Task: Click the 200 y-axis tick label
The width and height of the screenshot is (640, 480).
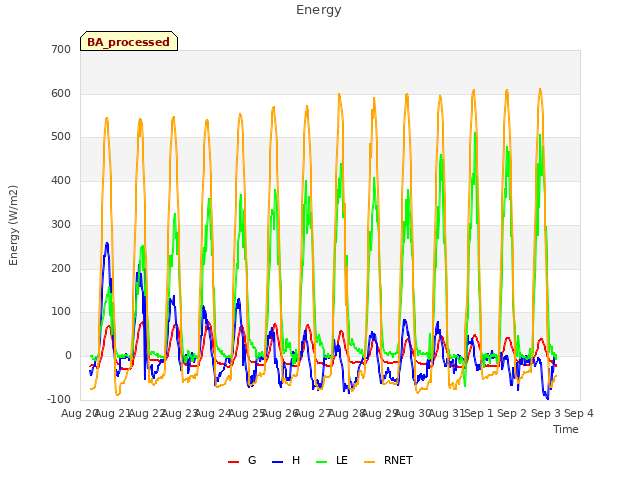Action: click(x=61, y=269)
